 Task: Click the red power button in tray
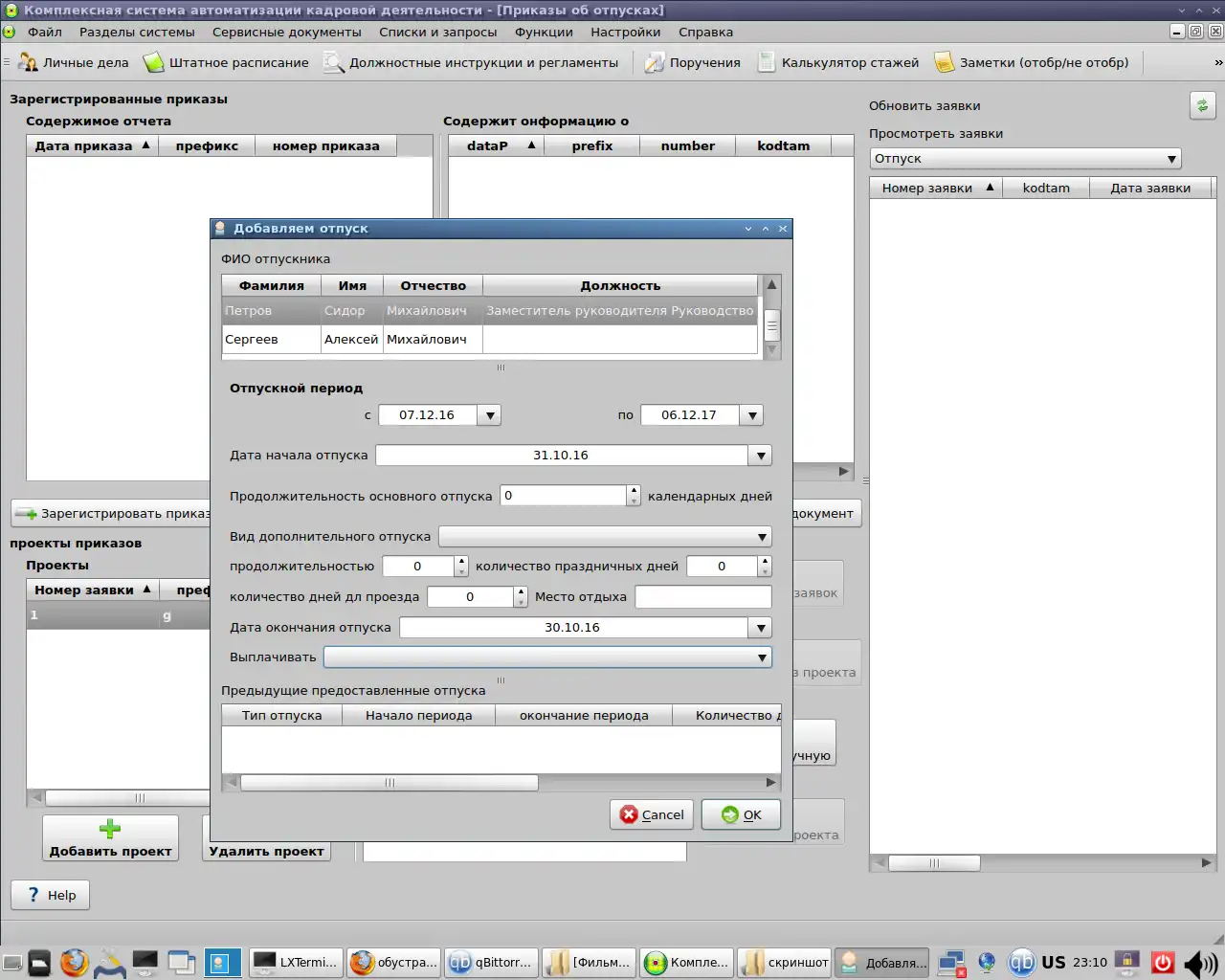coord(1163,963)
